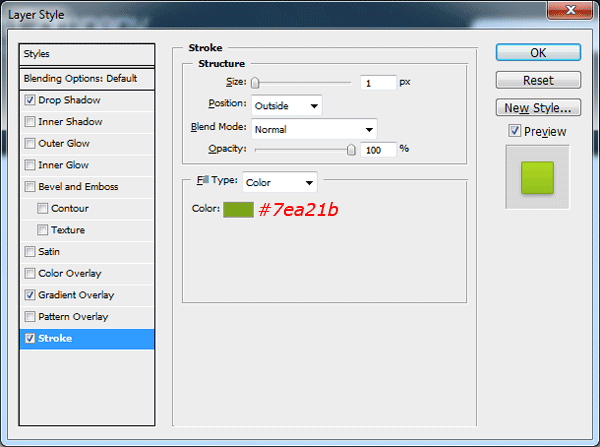The height and width of the screenshot is (447, 600).
Task: Enable the Inner Glow checkbox
Action: (x=30, y=165)
